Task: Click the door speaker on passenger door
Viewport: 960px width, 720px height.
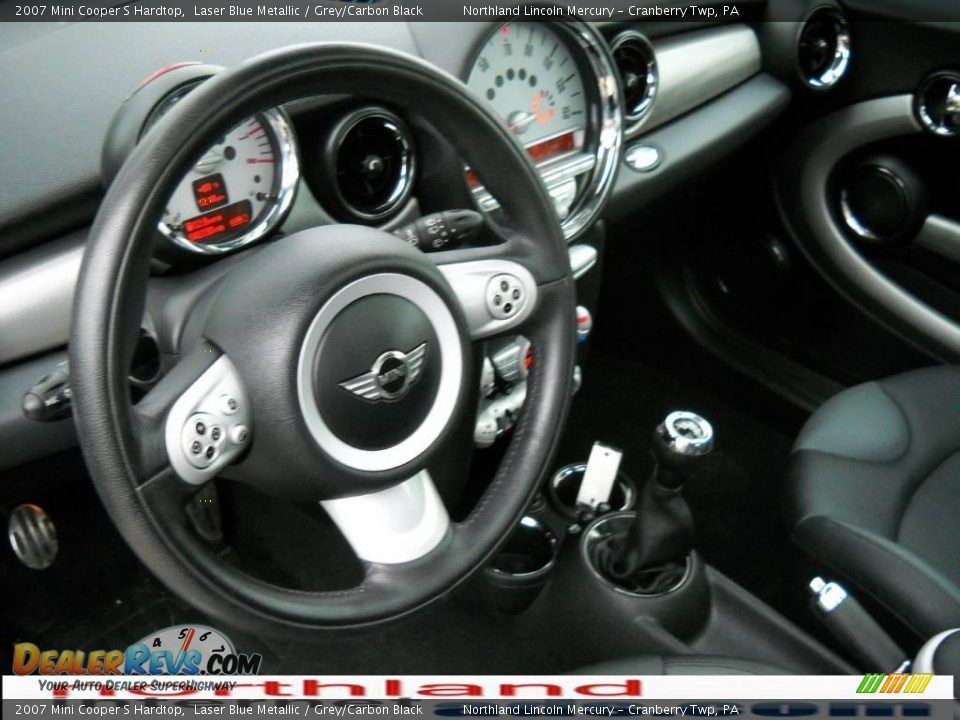Action: click(x=877, y=201)
